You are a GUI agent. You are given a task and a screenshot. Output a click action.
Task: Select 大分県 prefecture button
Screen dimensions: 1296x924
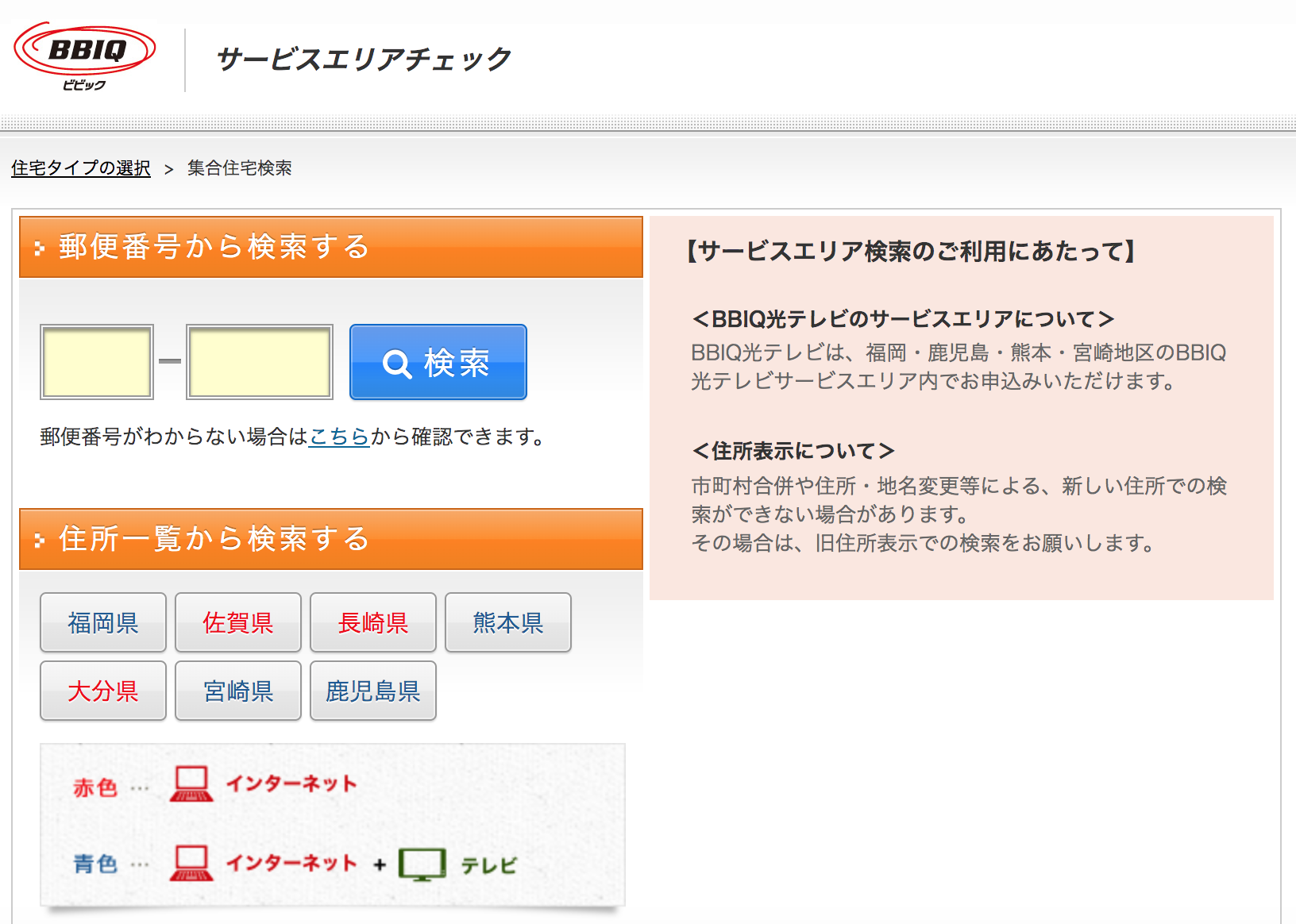pyautogui.click(x=103, y=691)
